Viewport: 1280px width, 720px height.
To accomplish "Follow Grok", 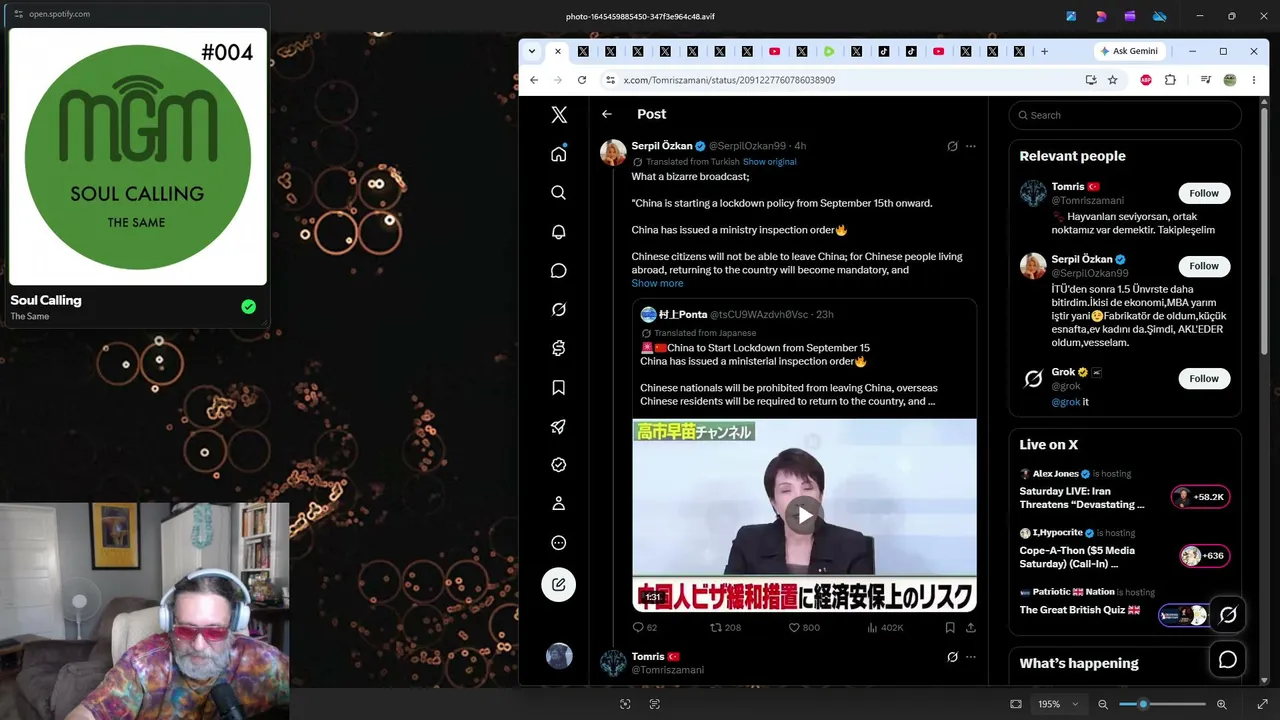I will [x=1204, y=379].
